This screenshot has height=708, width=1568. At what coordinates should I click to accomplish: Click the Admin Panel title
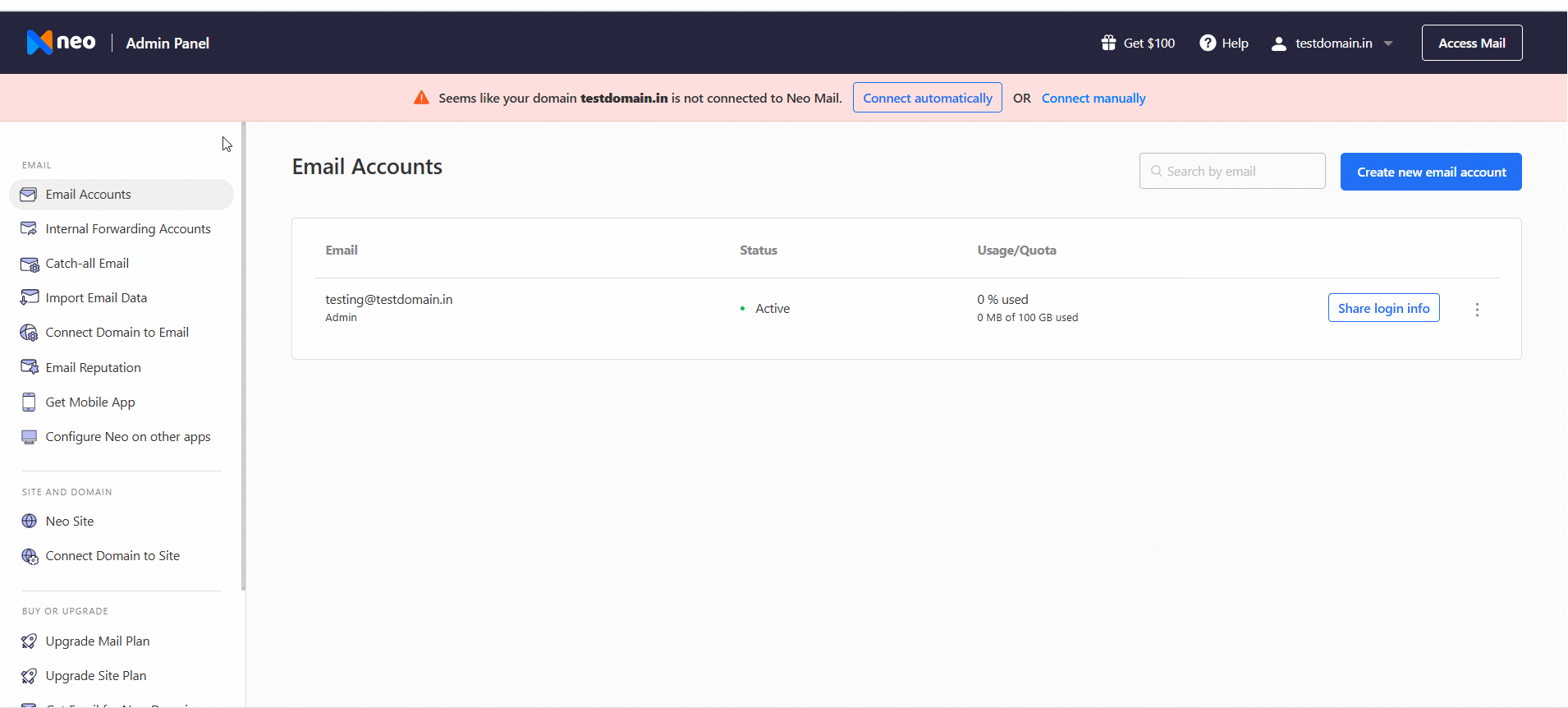167,44
